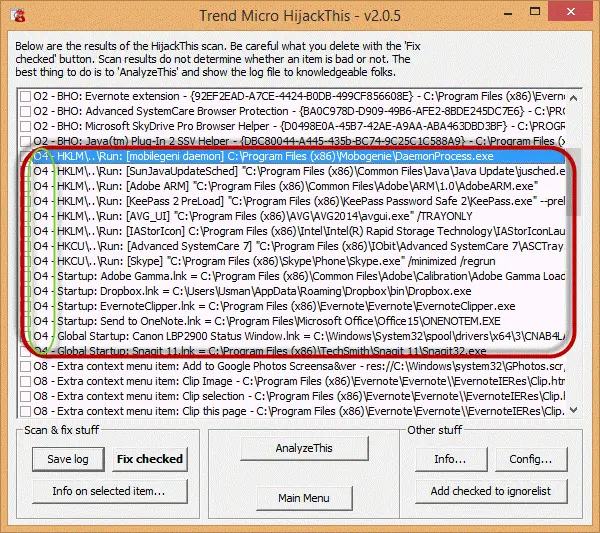Click the Save log button

68,459
